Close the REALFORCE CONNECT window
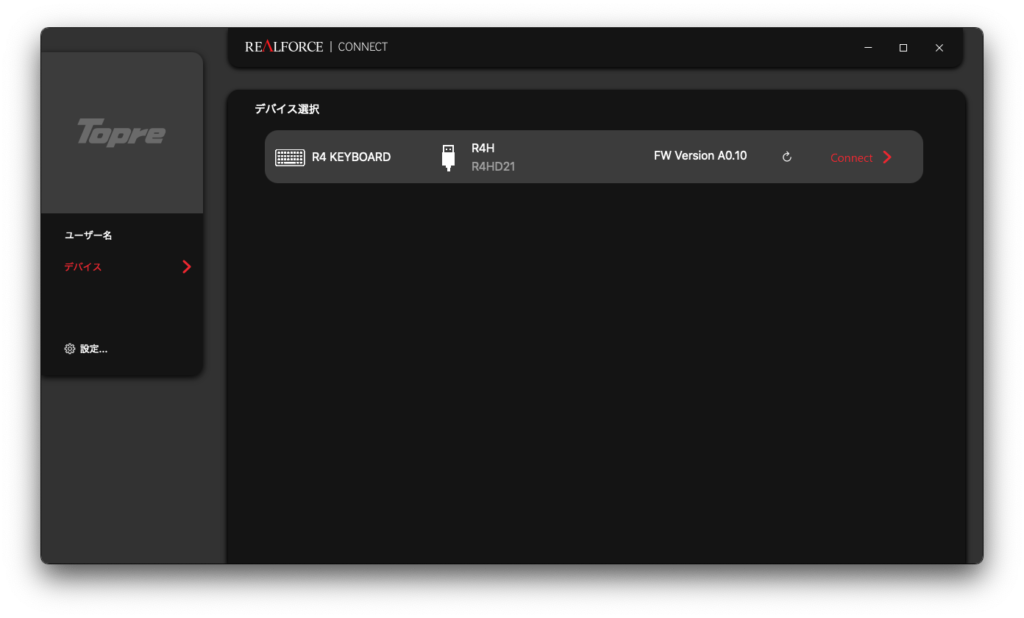 tap(939, 47)
